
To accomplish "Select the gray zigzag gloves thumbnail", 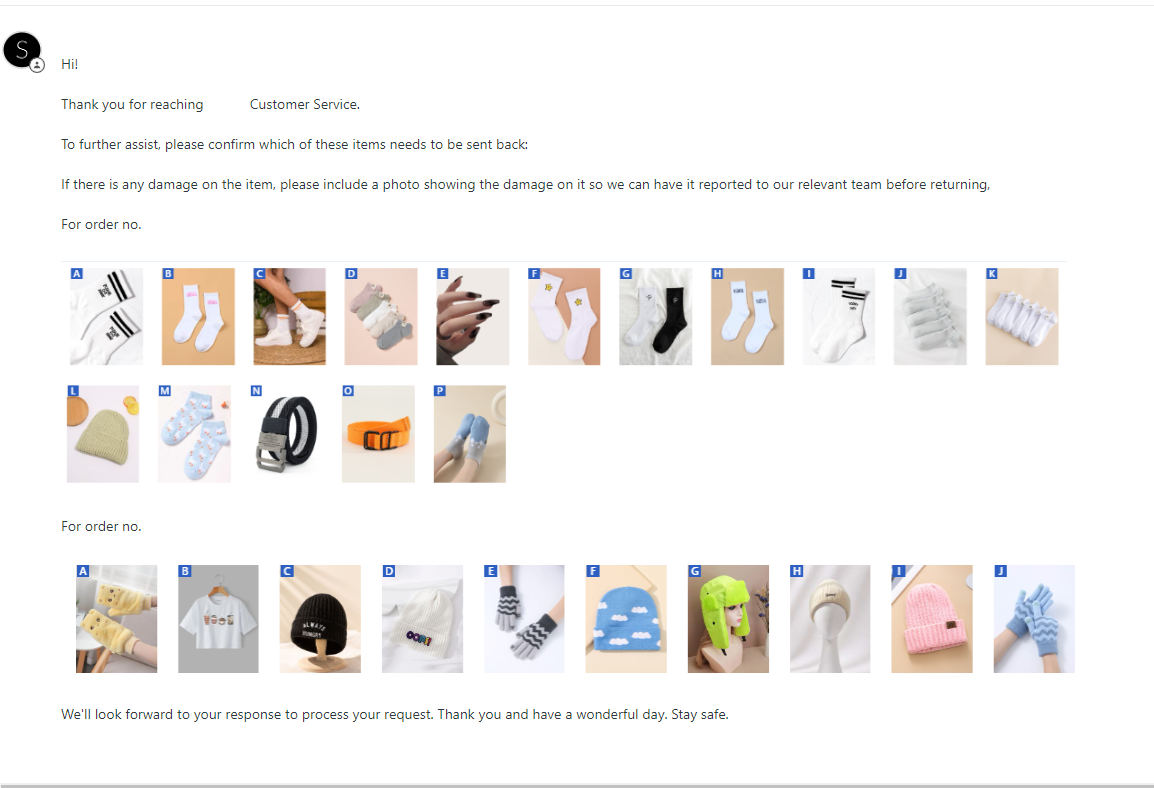I will coord(524,619).
